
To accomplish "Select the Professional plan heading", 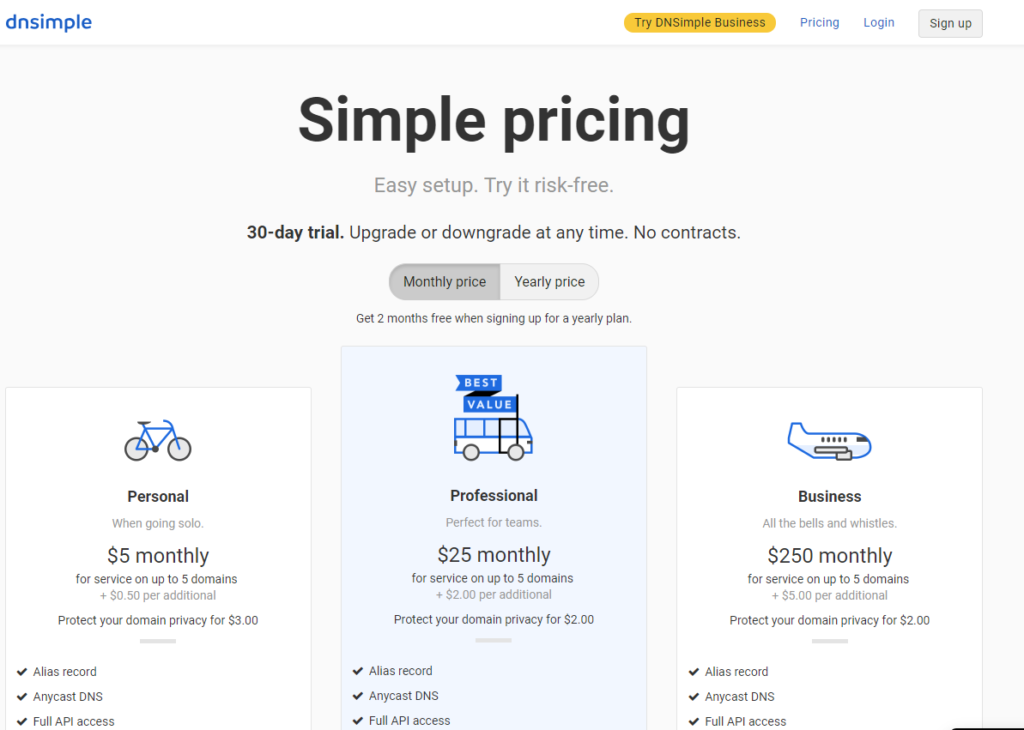I will tap(494, 496).
